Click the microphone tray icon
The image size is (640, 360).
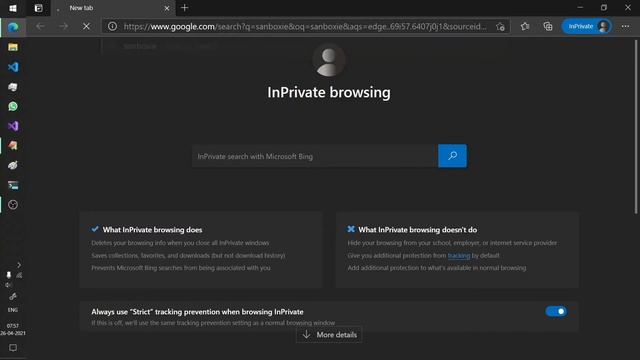[x=9, y=275]
